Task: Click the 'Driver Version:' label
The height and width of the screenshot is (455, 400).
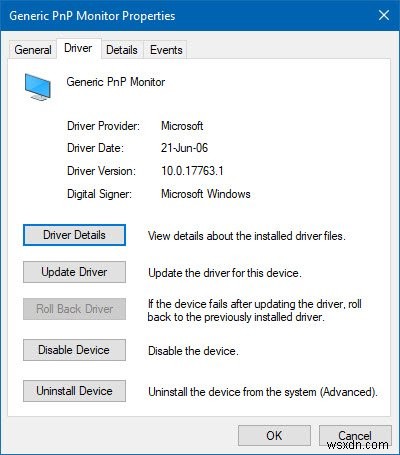Action: click(x=101, y=171)
